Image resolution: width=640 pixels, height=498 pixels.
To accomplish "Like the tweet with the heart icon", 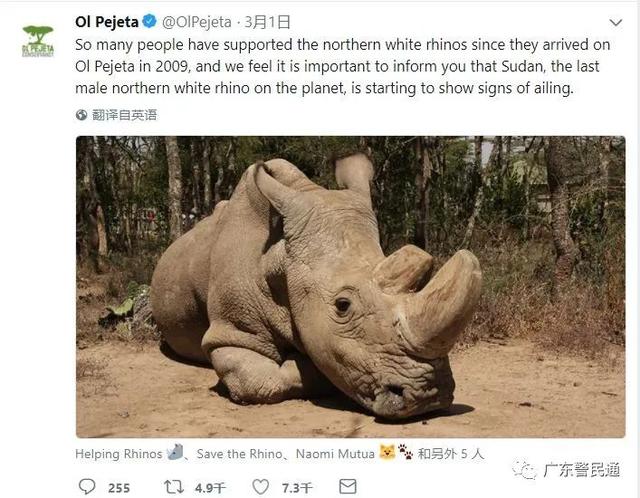I will [261, 487].
